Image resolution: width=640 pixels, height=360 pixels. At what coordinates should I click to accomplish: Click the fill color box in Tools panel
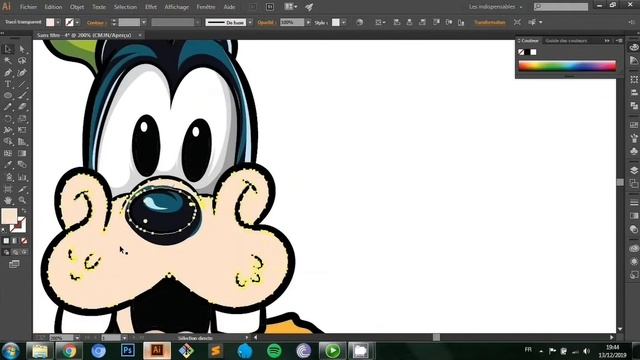pos(9,216)
